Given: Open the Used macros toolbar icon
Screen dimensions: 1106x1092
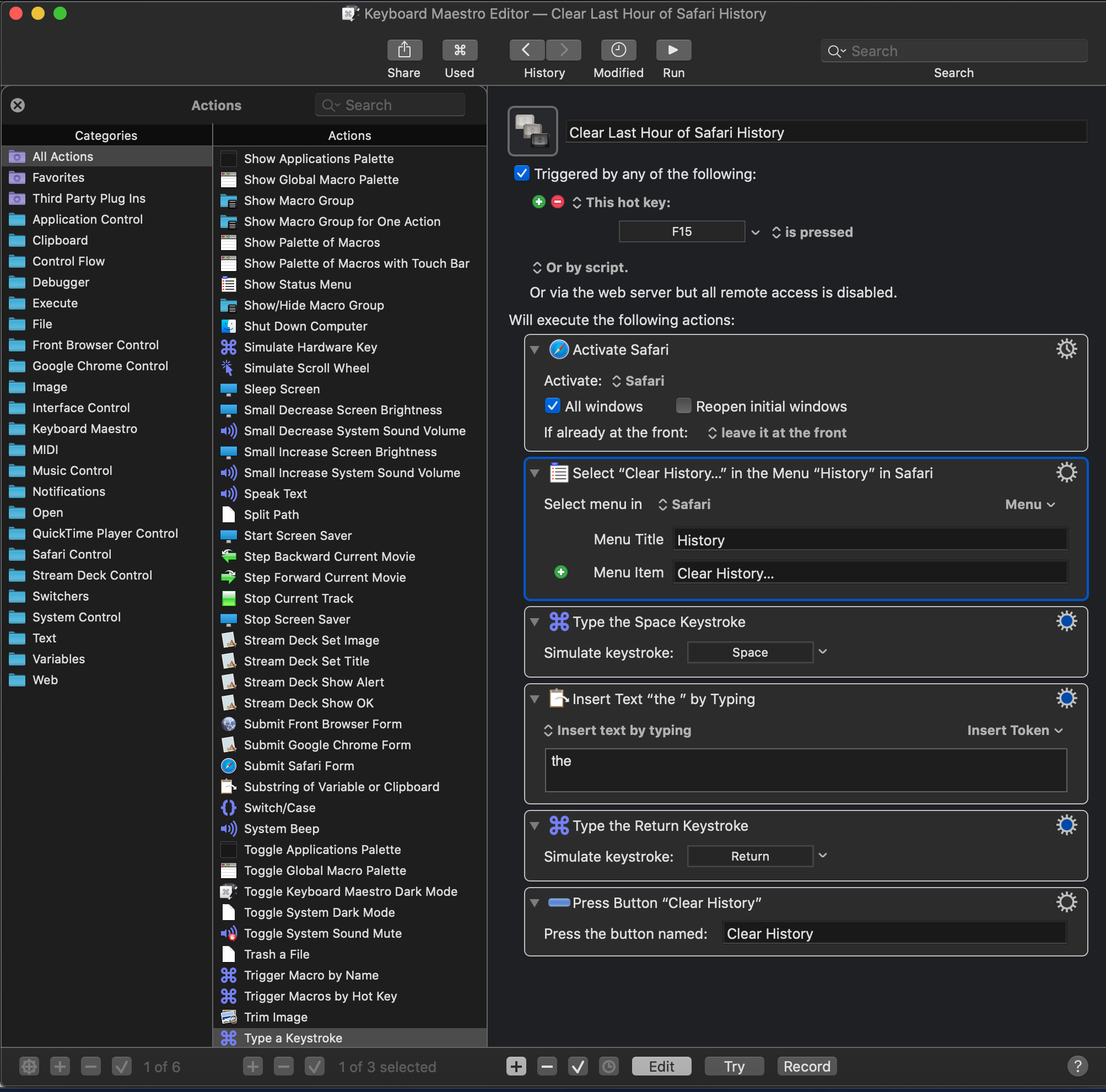Looking at the screenshot, I should coord(460,50).
